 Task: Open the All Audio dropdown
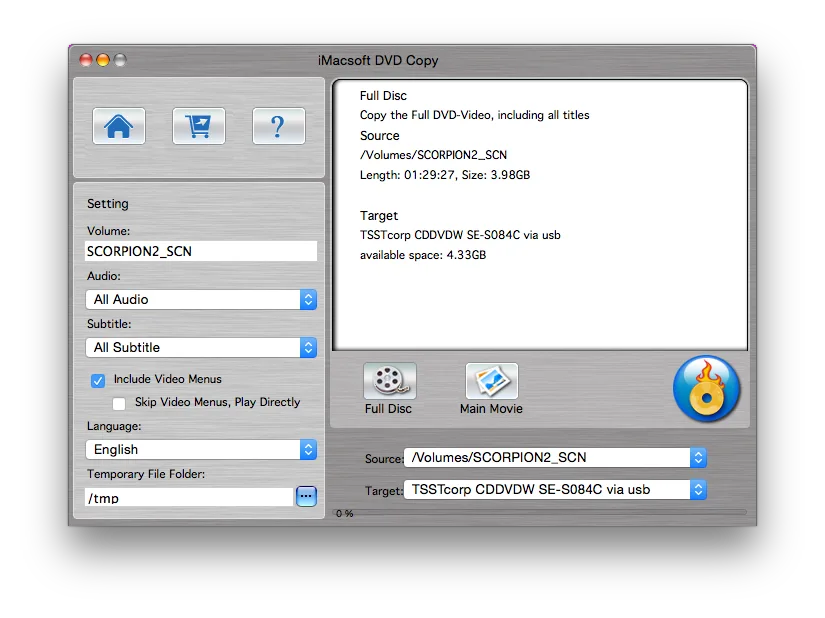tap(201, 299)
